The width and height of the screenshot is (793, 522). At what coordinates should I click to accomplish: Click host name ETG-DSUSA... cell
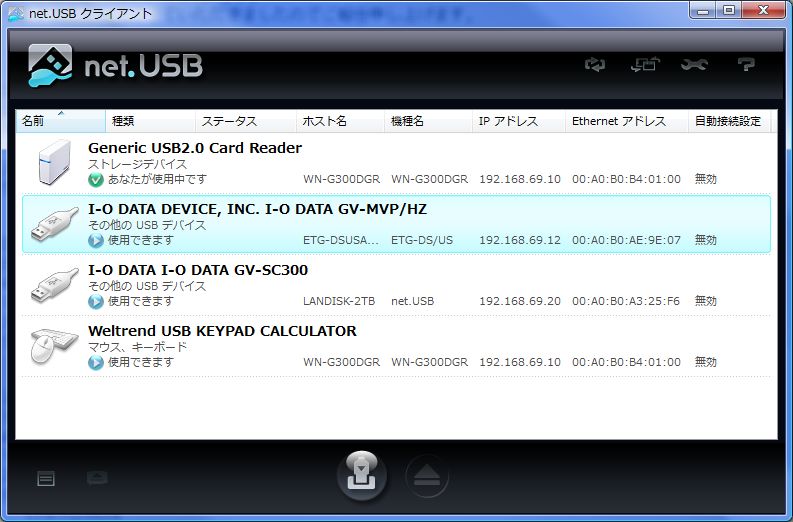coord(341,240)
